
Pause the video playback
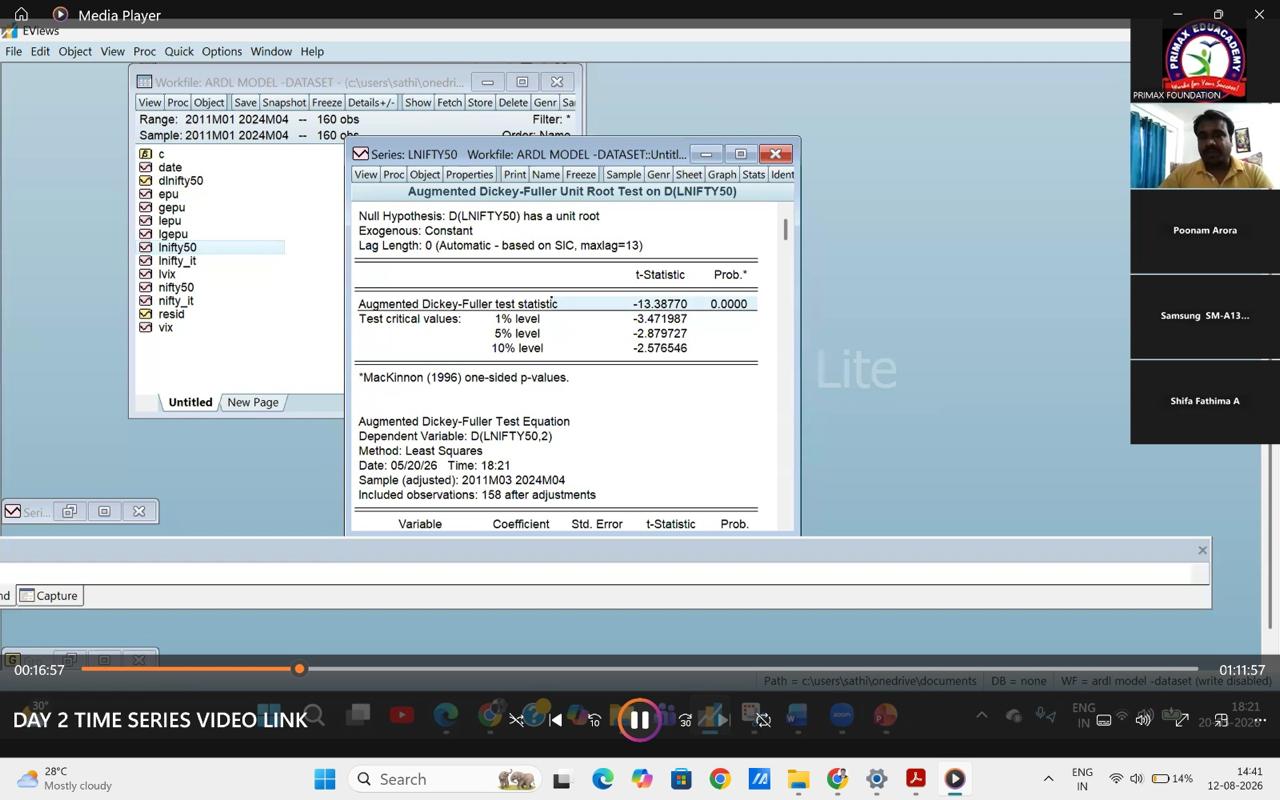[639, 719]
